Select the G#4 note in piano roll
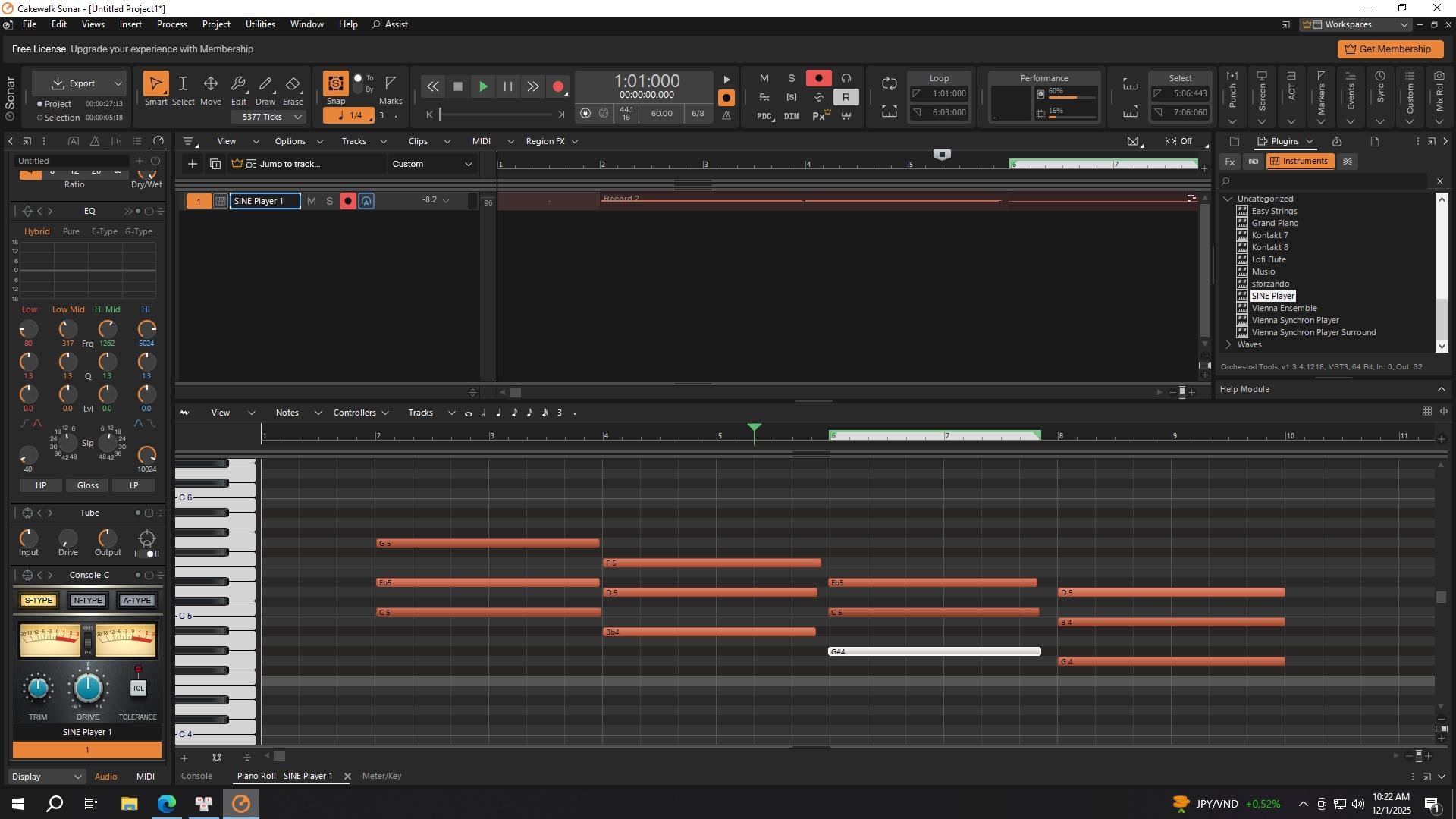The height and width of the screenshot is (819, 1456). pos(934,651)
